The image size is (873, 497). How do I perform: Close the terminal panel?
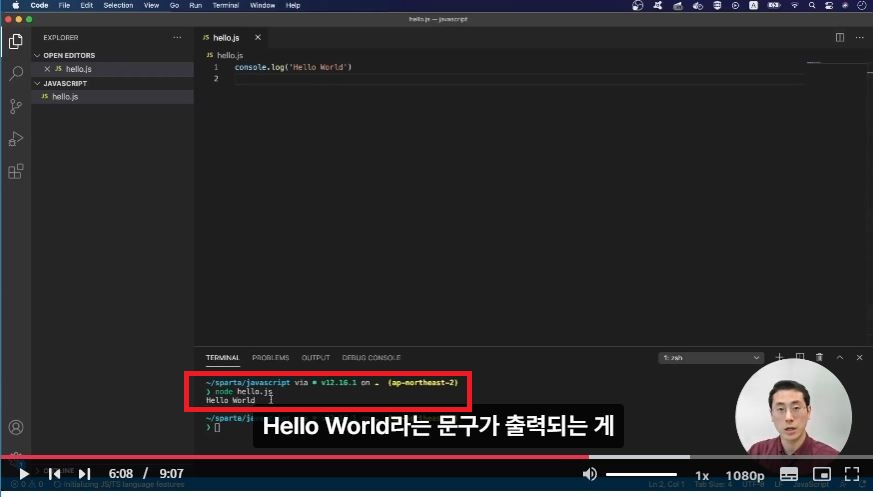tap(860, 357)
